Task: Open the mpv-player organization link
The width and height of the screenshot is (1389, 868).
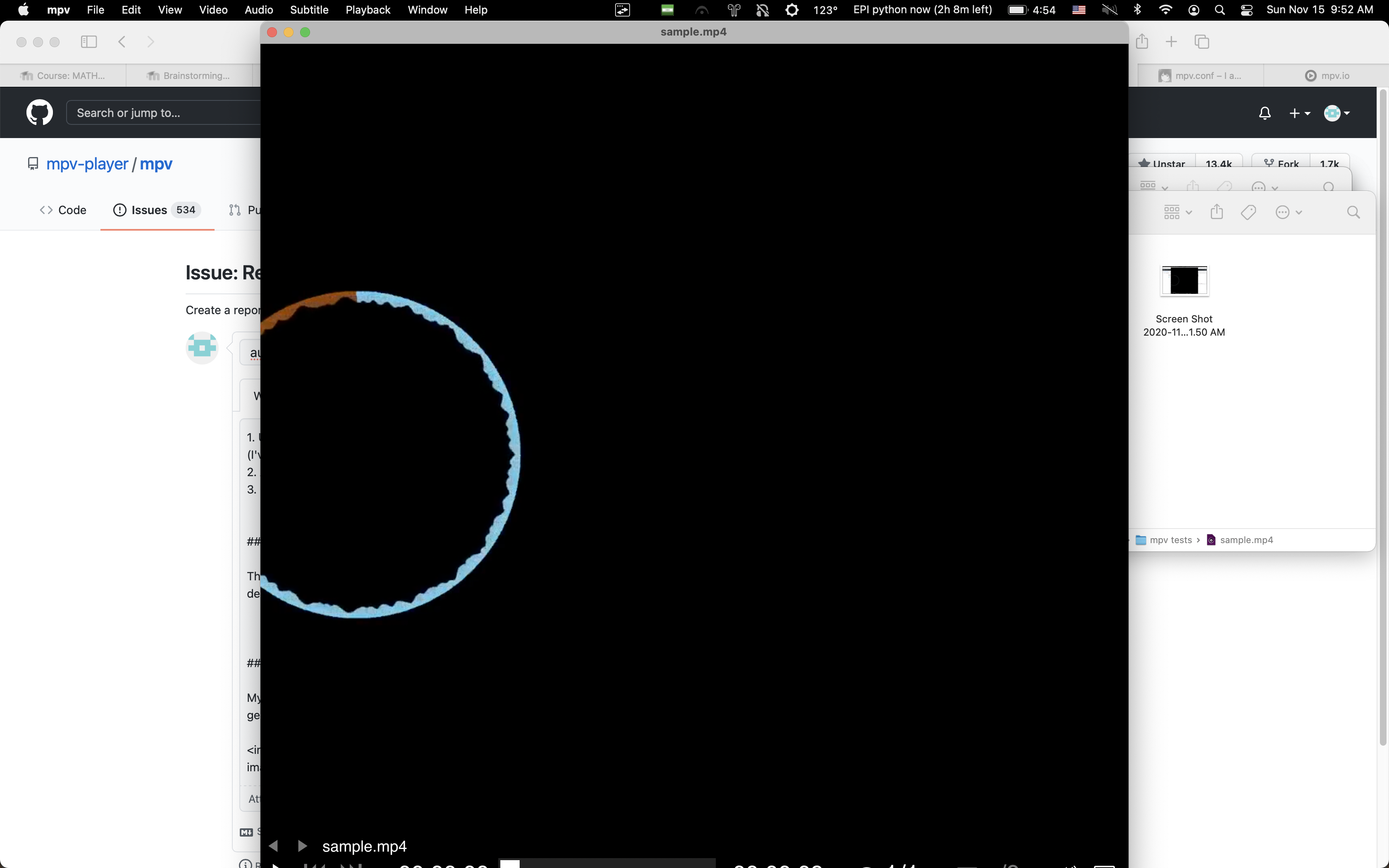Action: pos(87,164)
